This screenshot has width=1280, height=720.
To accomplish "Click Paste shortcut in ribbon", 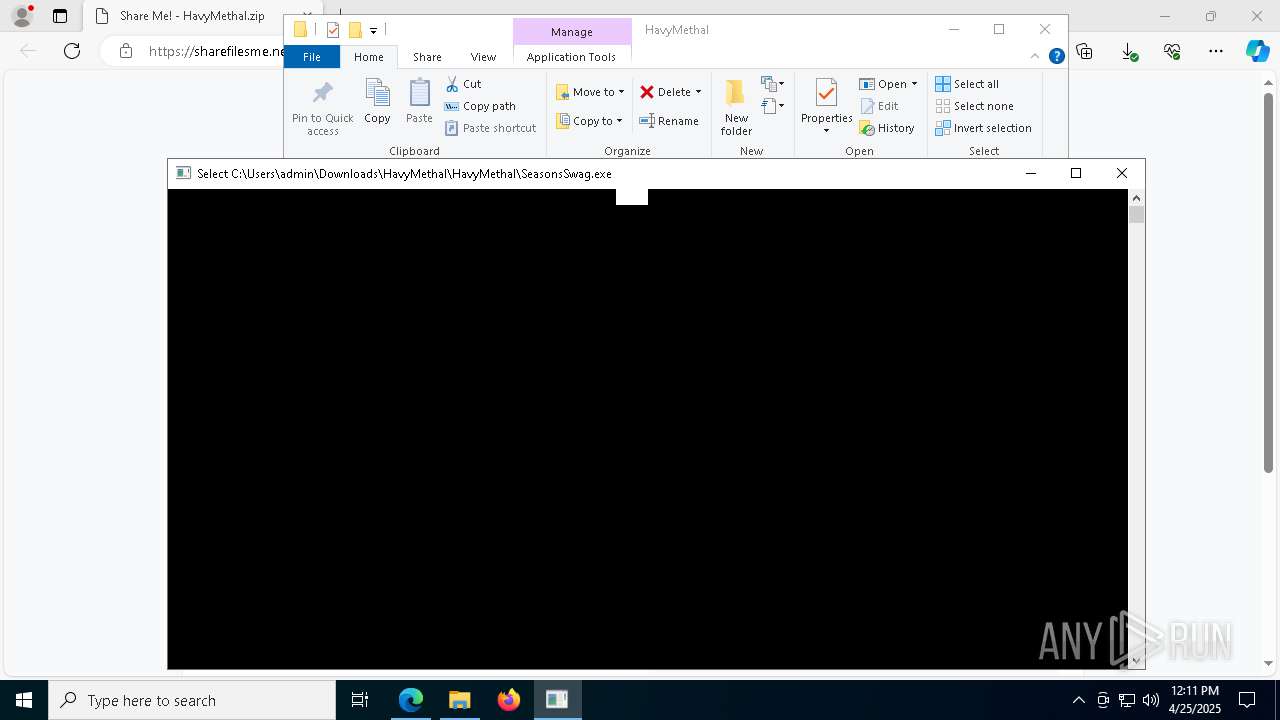I will pos(490,128).
